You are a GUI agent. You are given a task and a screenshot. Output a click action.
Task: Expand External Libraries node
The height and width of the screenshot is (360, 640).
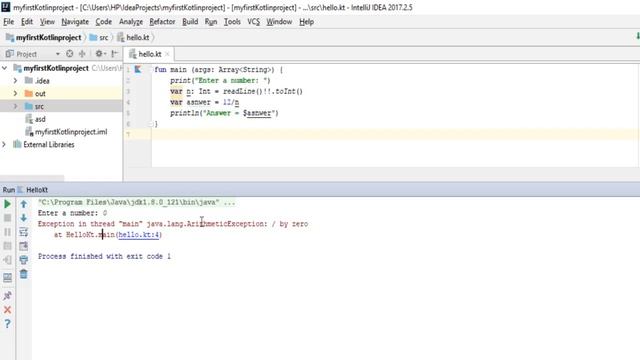click(4, 144)
